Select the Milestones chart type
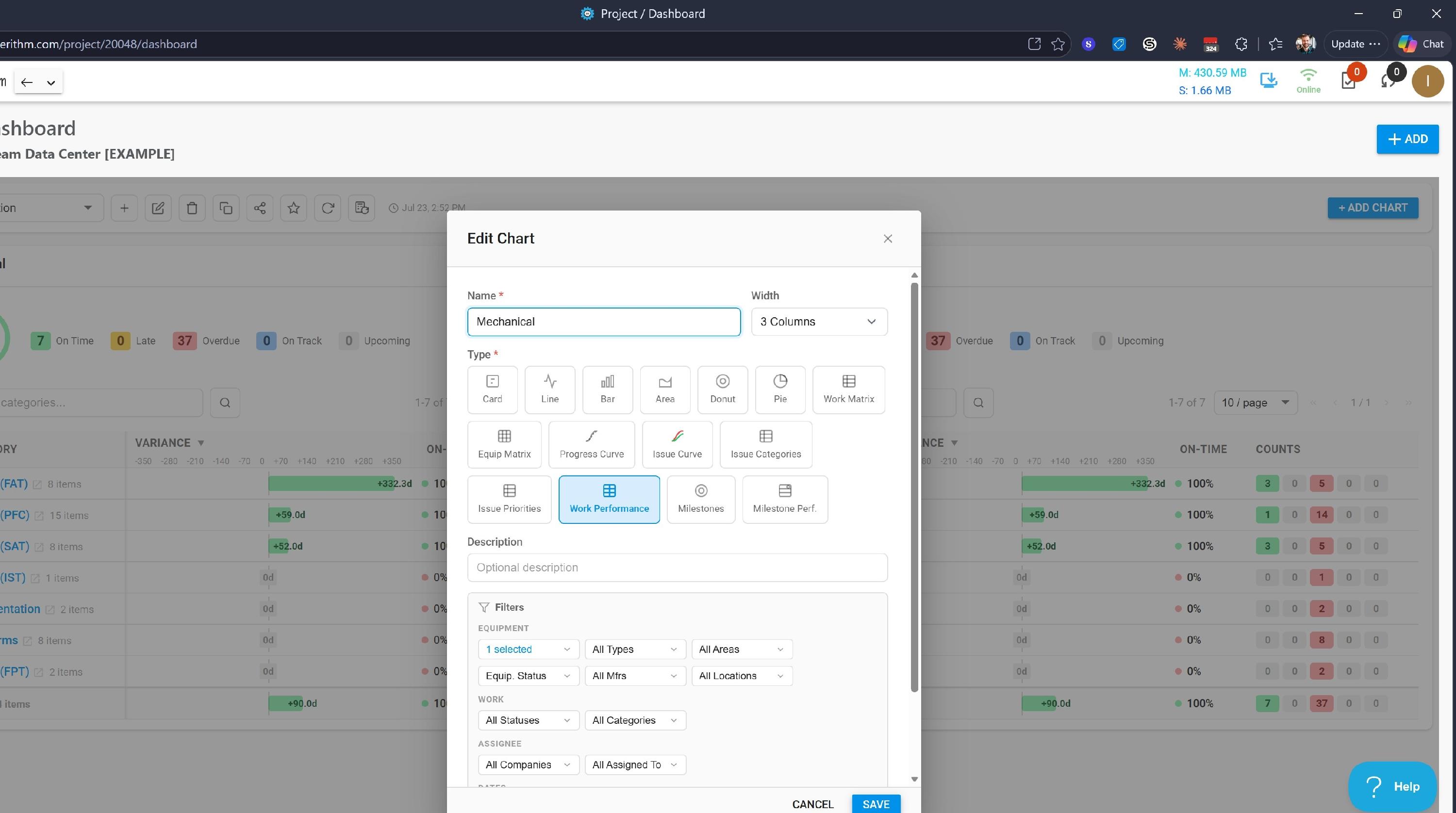Viewport: 1456px width, 813px height. [x=701, y=500]
